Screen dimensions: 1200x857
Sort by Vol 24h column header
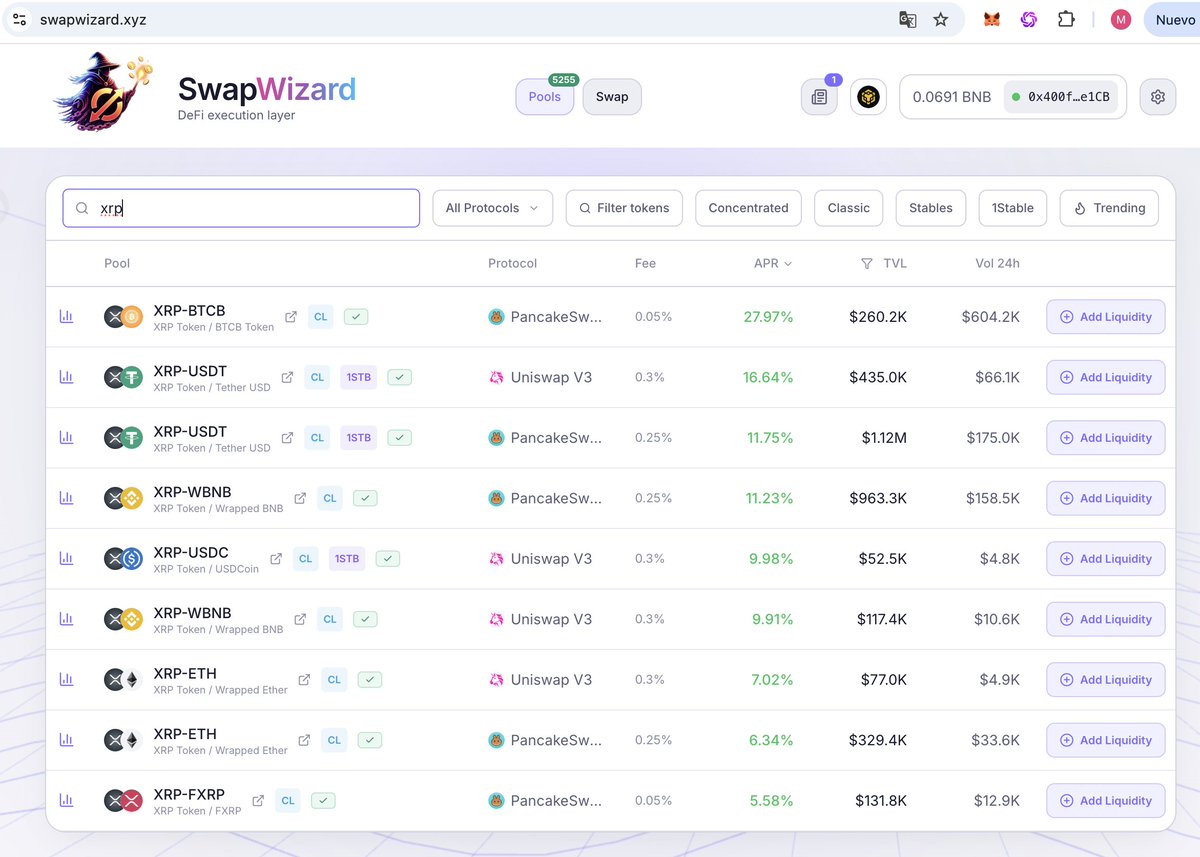point(997,264)
